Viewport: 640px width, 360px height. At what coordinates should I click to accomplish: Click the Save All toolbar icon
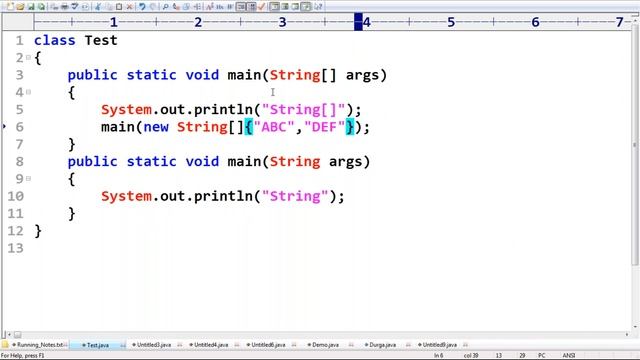[x=41, y=7]
